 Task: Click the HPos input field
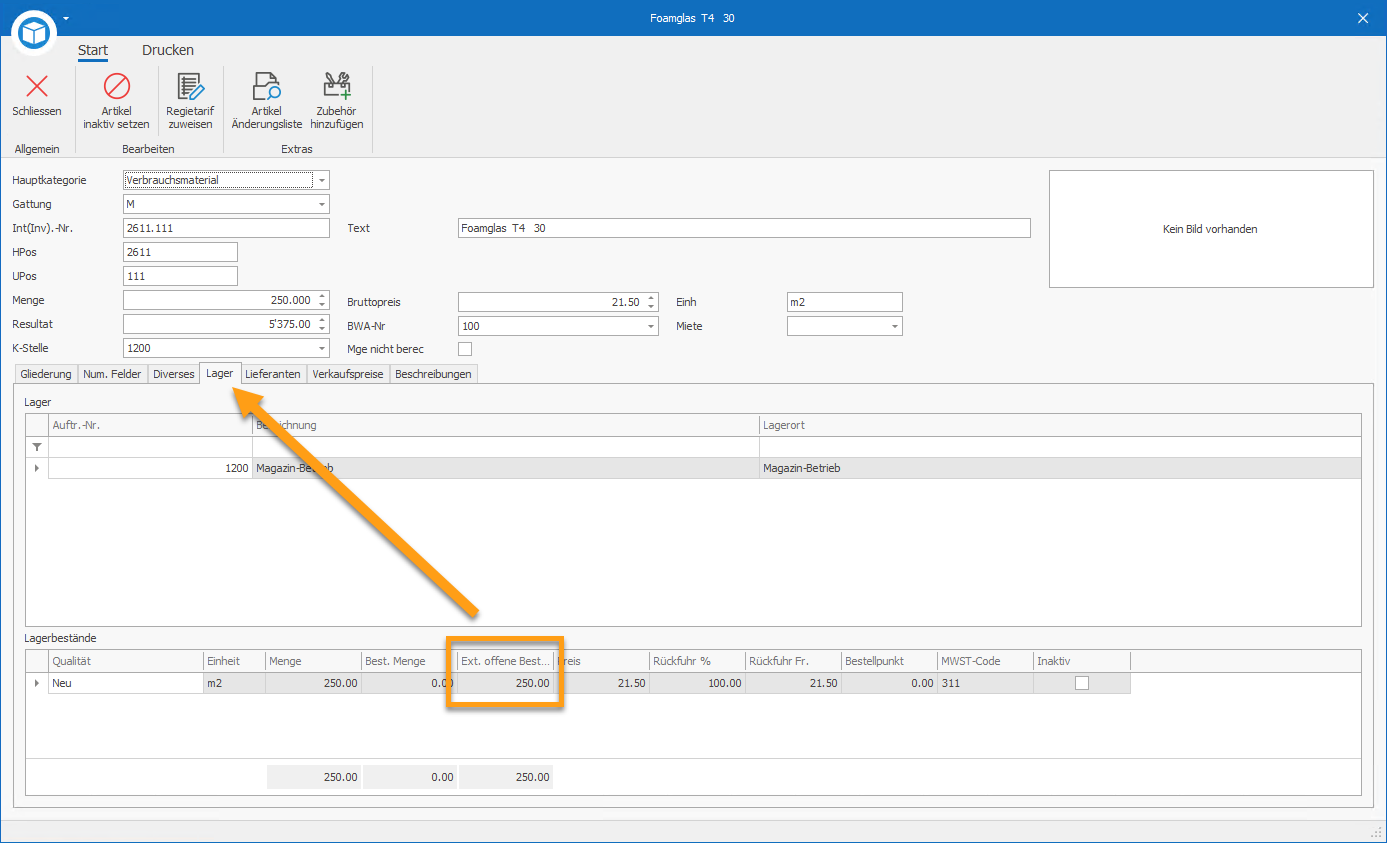click(x=180, y=252)
